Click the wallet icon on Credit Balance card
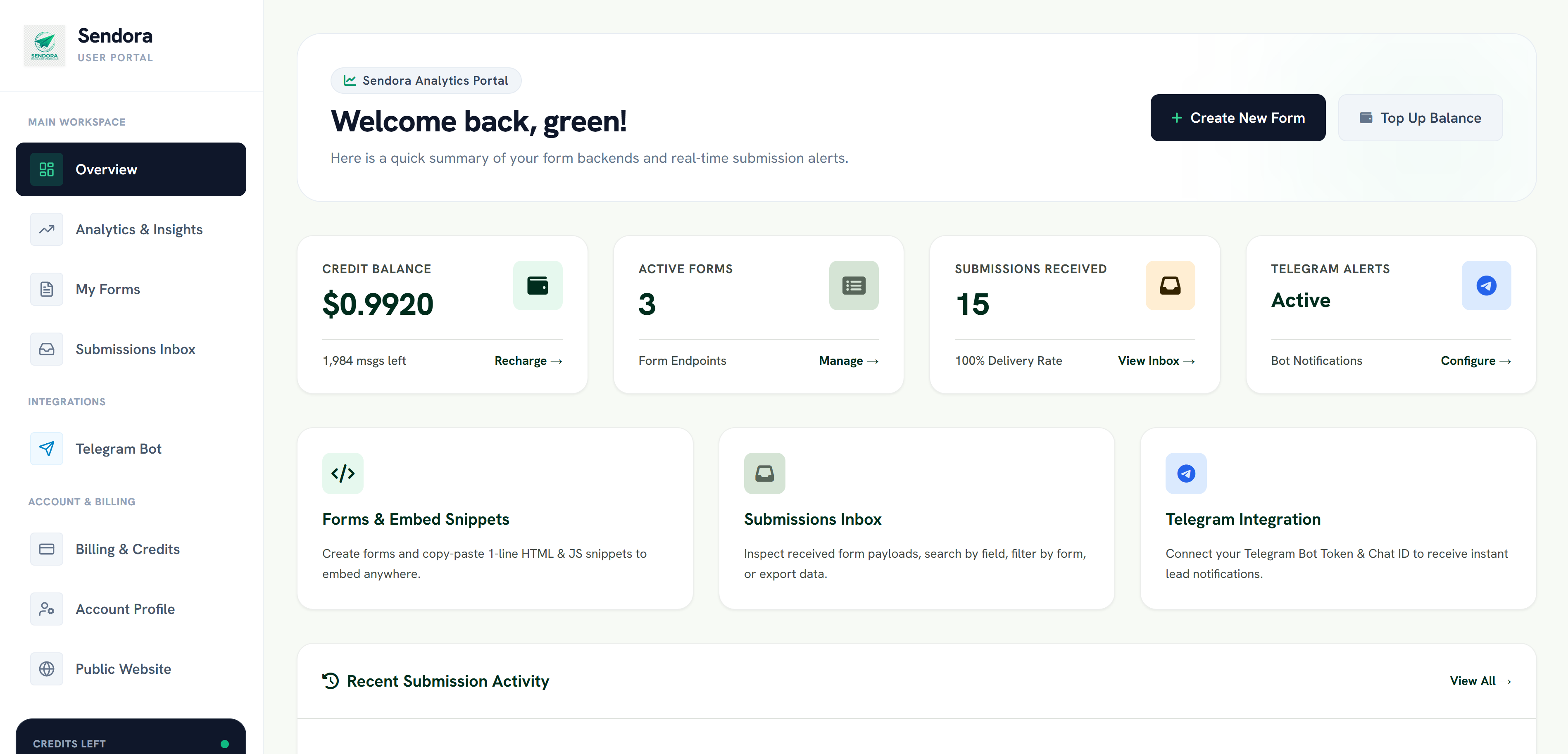This screenshot has height=754, width=1568. 538,285
